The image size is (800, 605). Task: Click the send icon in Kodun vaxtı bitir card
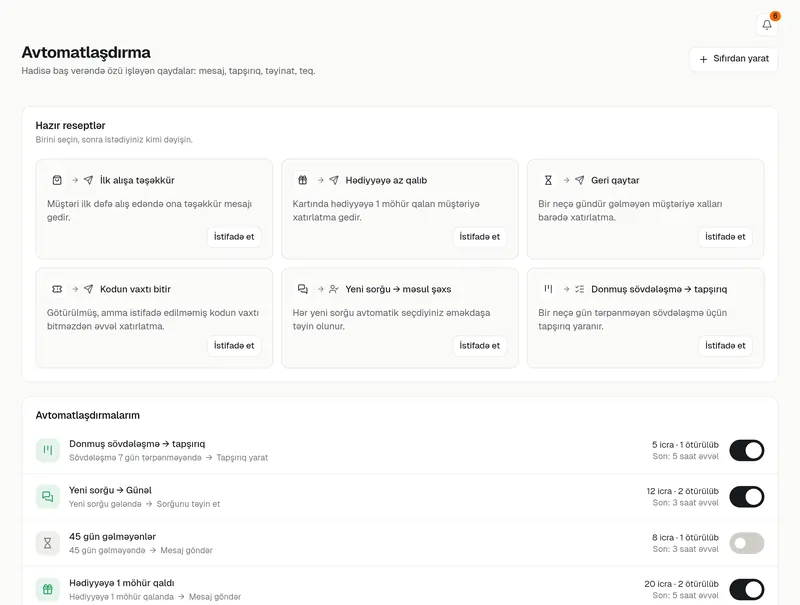click(x=88, y=289)
